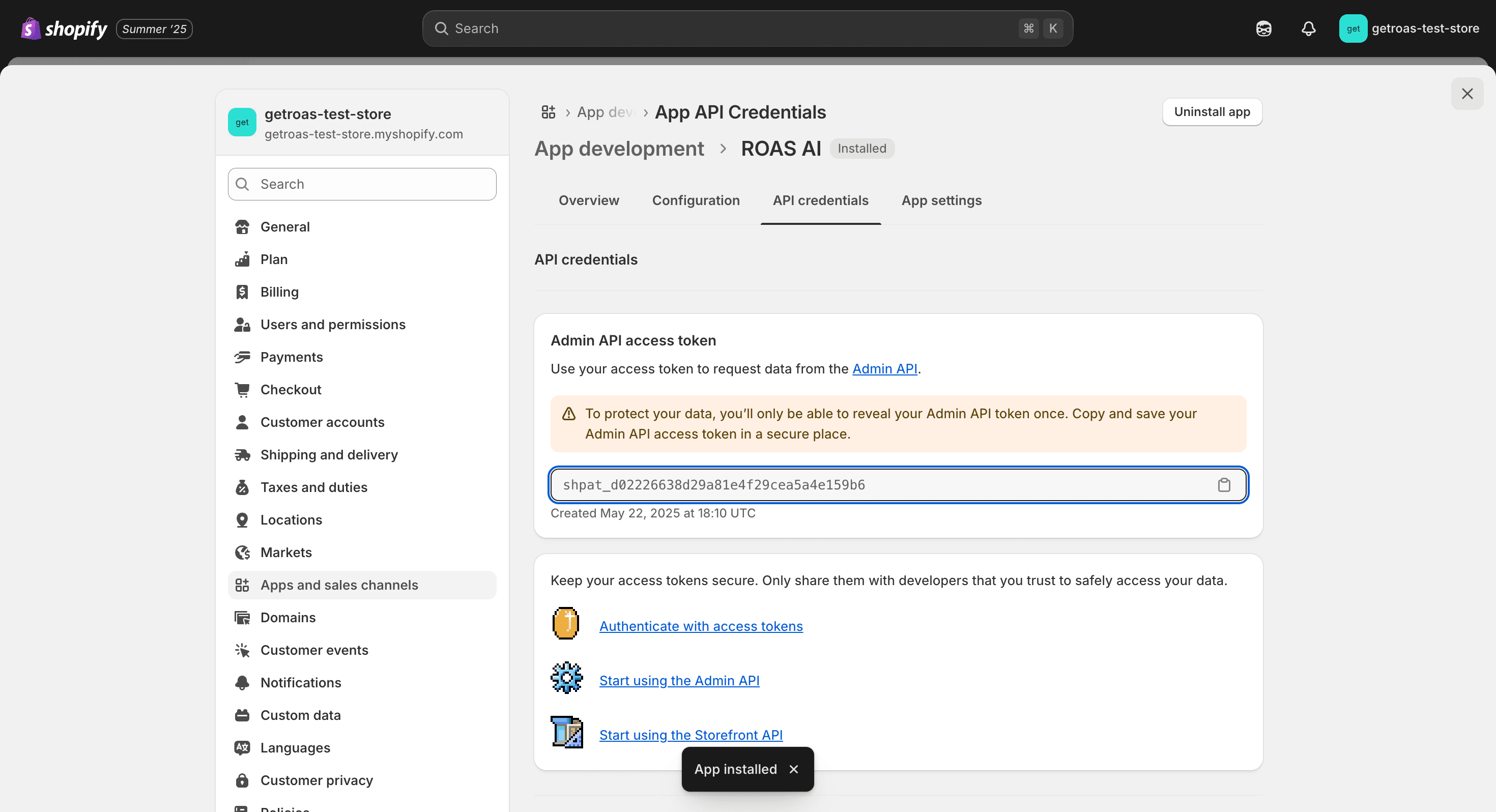
Task: Click the Uninstall app button
Action: (1212, 111)
